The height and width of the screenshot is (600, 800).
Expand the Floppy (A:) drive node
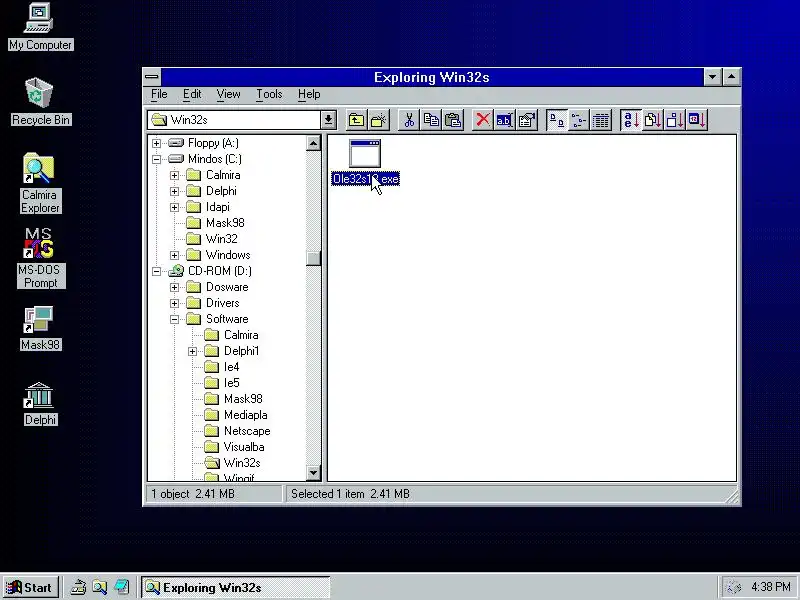pos(157,143)
